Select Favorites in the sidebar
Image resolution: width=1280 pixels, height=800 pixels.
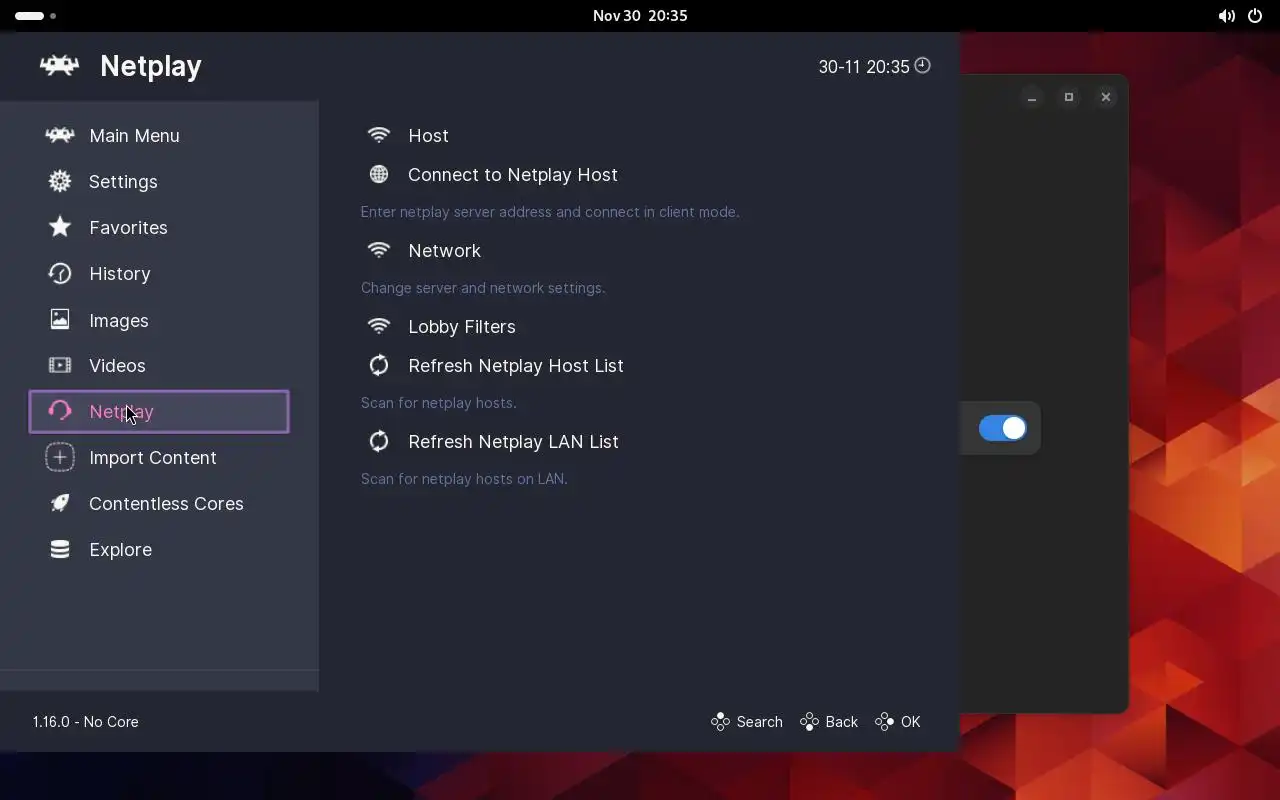point(159,227)
